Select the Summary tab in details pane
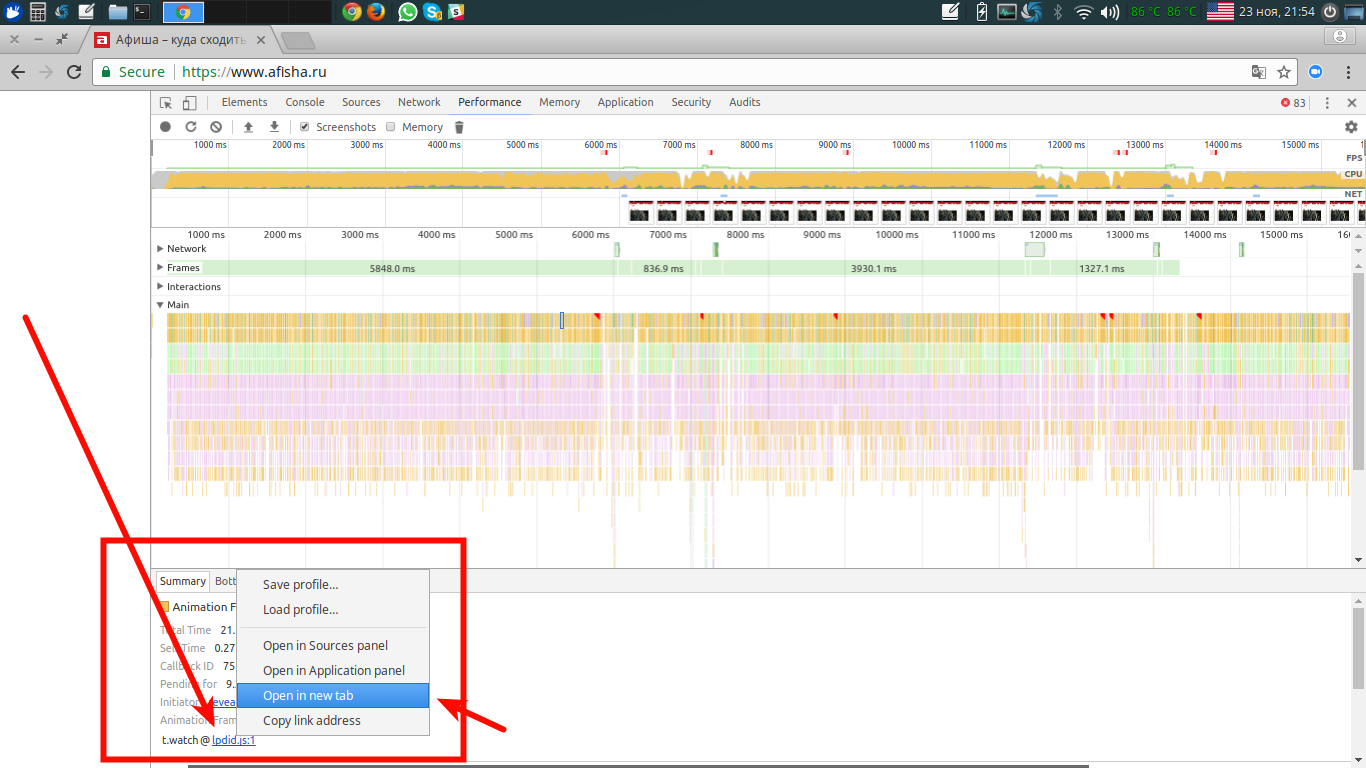The height and width of the screenshot is (768, 1366). 183,581
